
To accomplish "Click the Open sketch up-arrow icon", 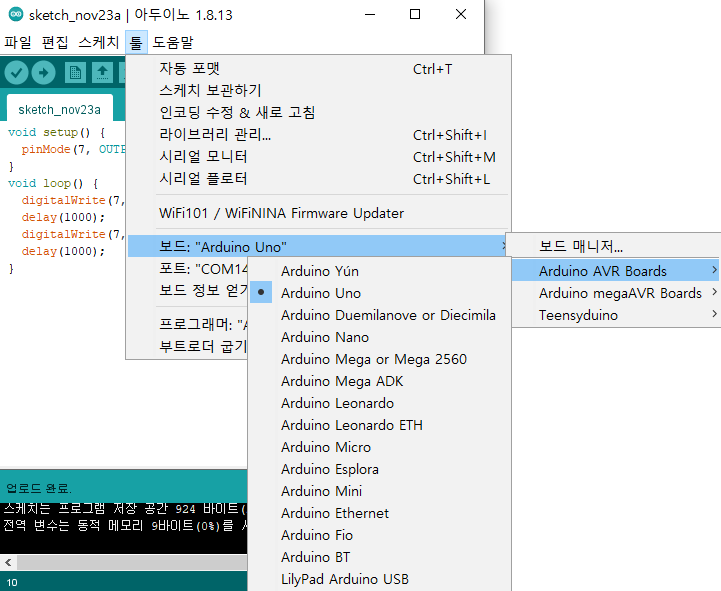I will [103, 73].
